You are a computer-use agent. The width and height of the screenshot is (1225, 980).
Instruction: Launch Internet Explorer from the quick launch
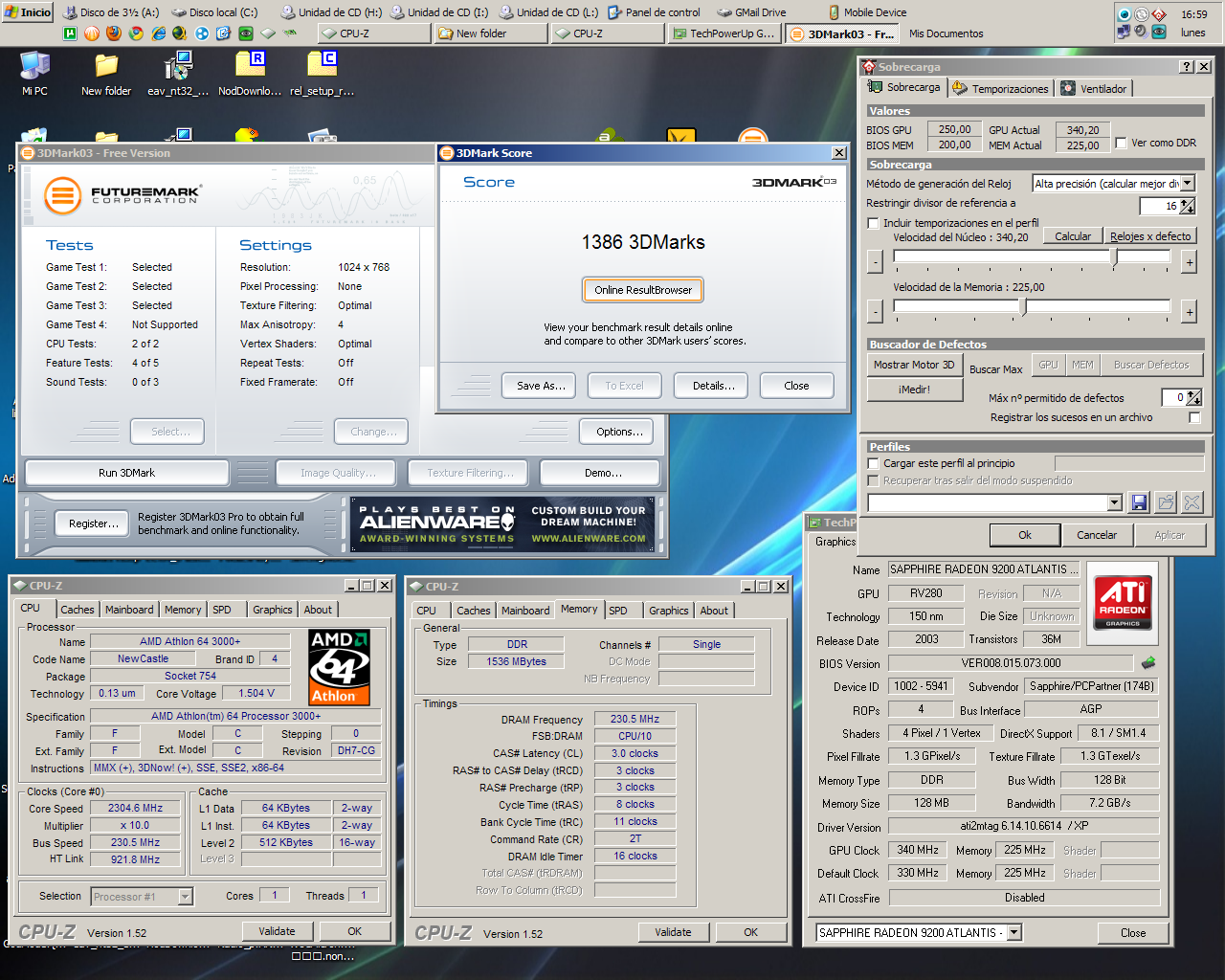tap(158, 33)
